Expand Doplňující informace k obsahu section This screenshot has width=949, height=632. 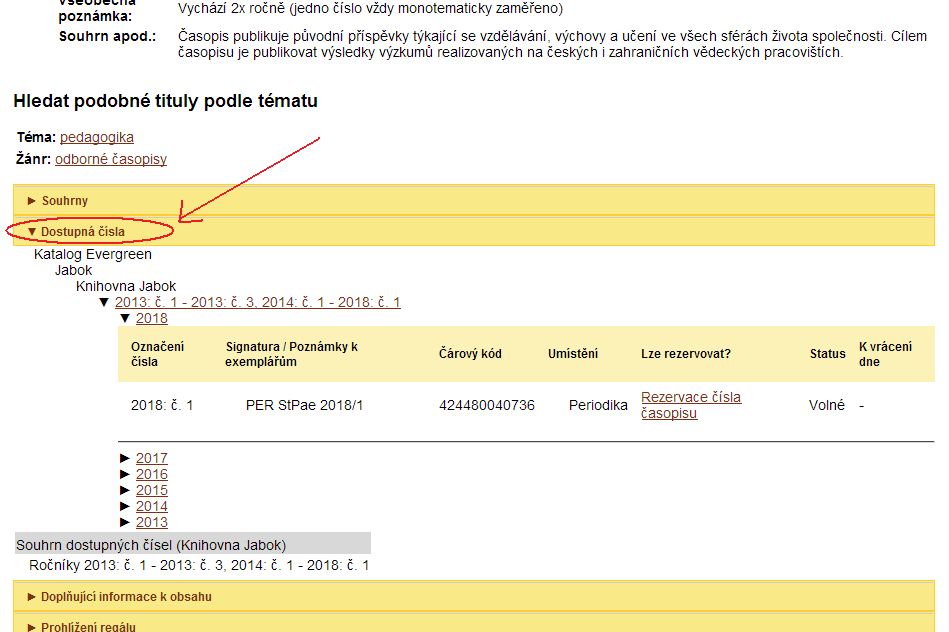[x=126, y=597]
